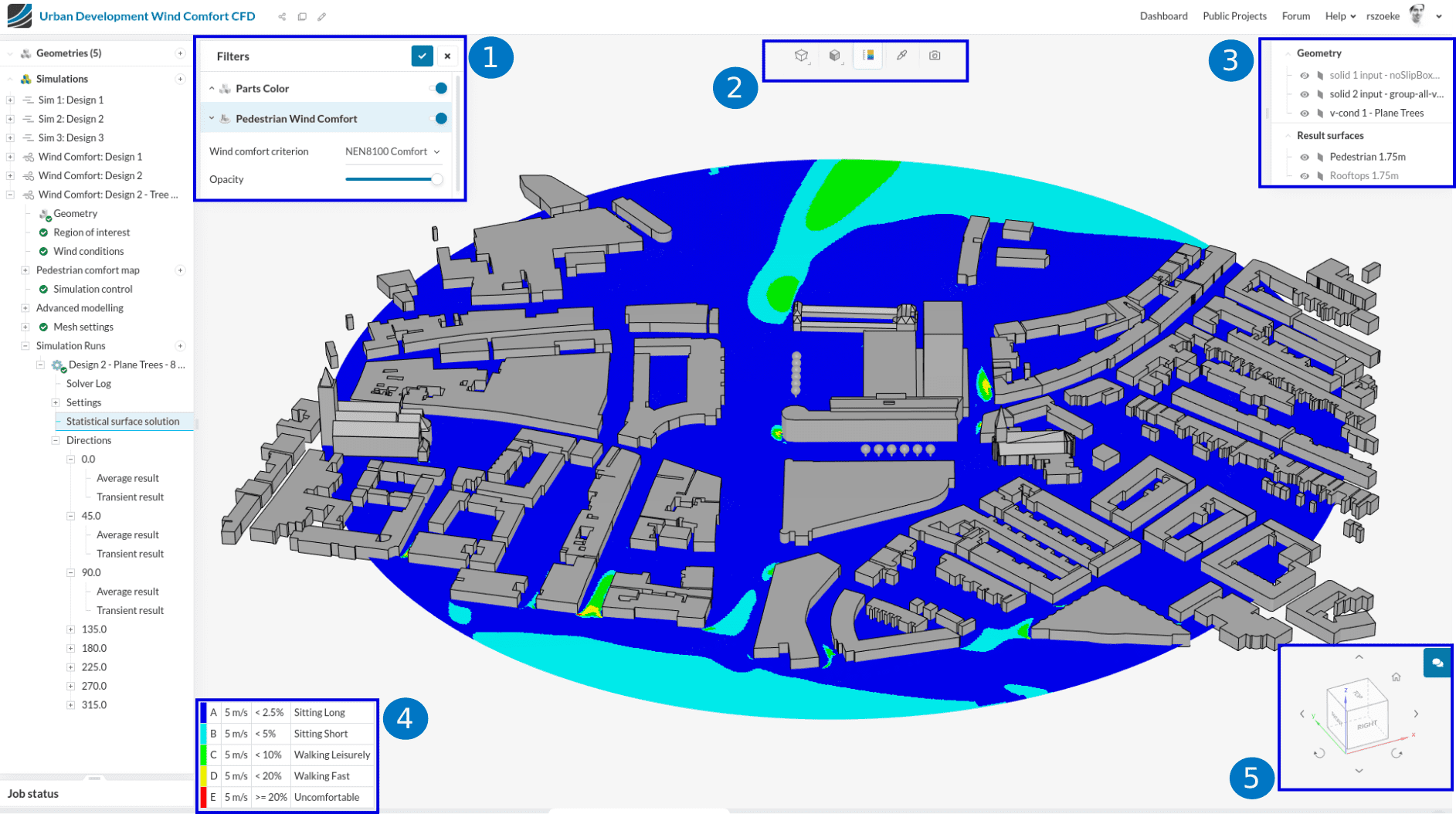The width and height of the screenshot is (1456, 814).
Task: Open the Public Projects link
Action: click(x=1234, y=16)
